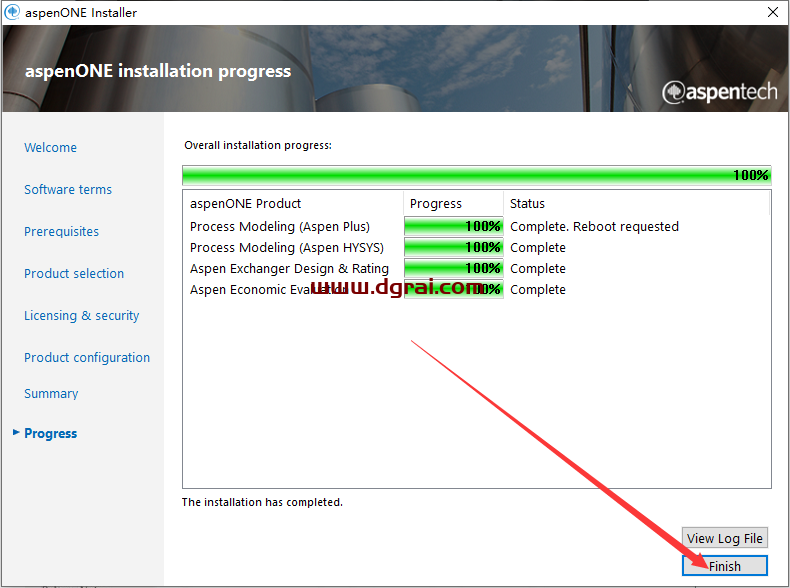This screenshot has width=790, height=588.
Task: Jump to Product selection step
Action: point(74,274)
